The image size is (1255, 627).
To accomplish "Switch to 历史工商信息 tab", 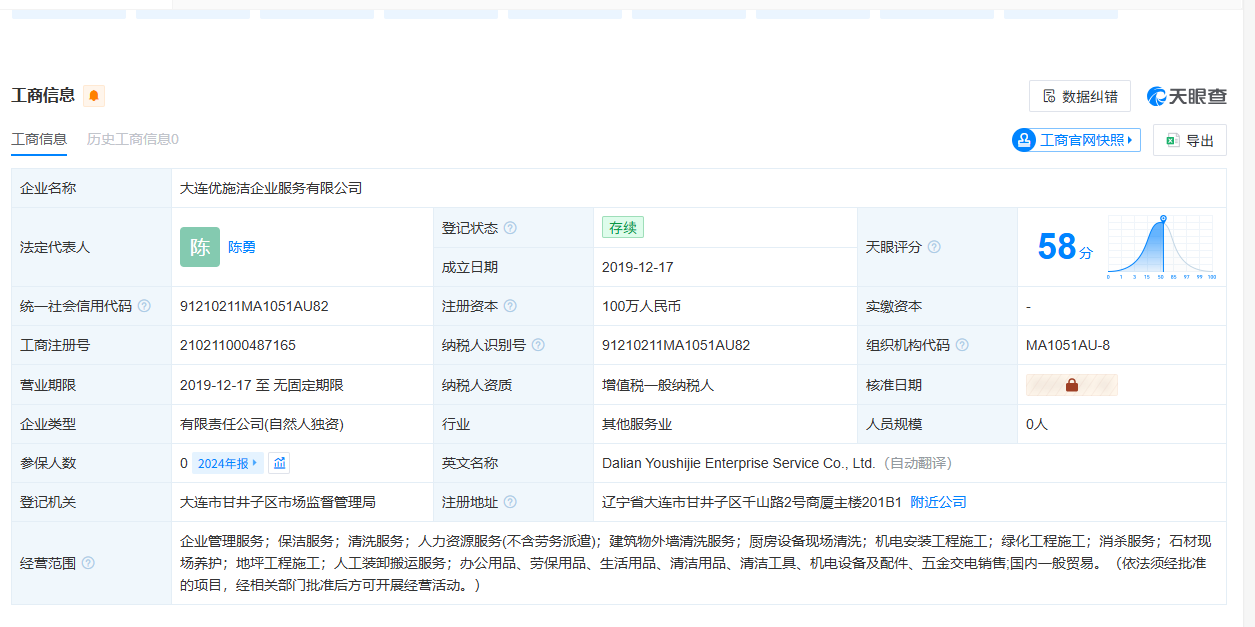I will point(132,139).
